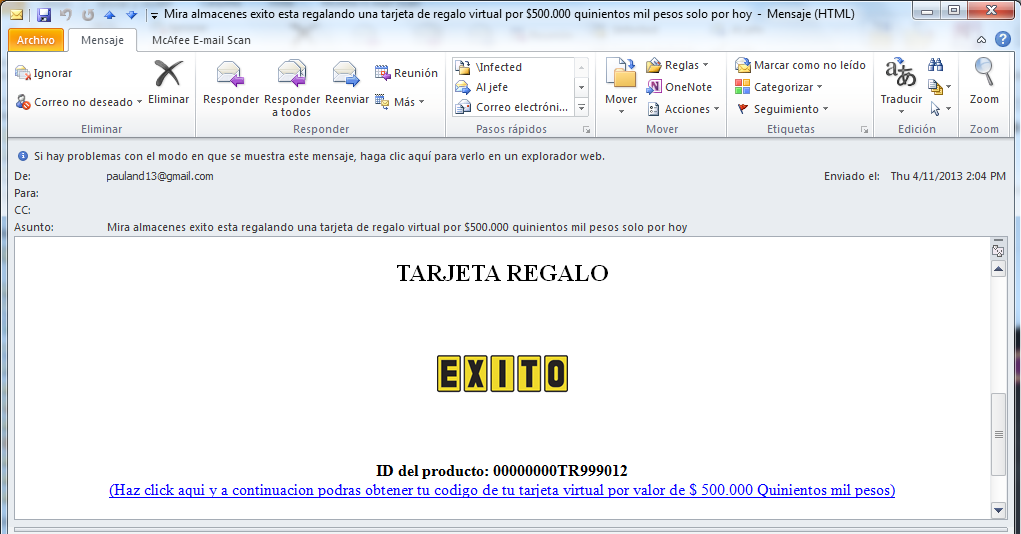The image size is (1021, 534).
Task: Click Responder a todos
Action: 292,88
